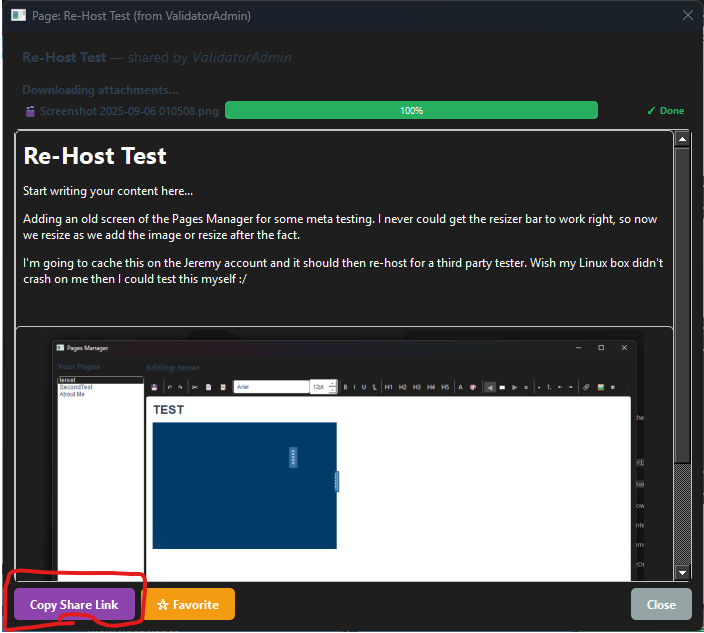Click the ValidatorAdmin author name

(x=242, y=57)
